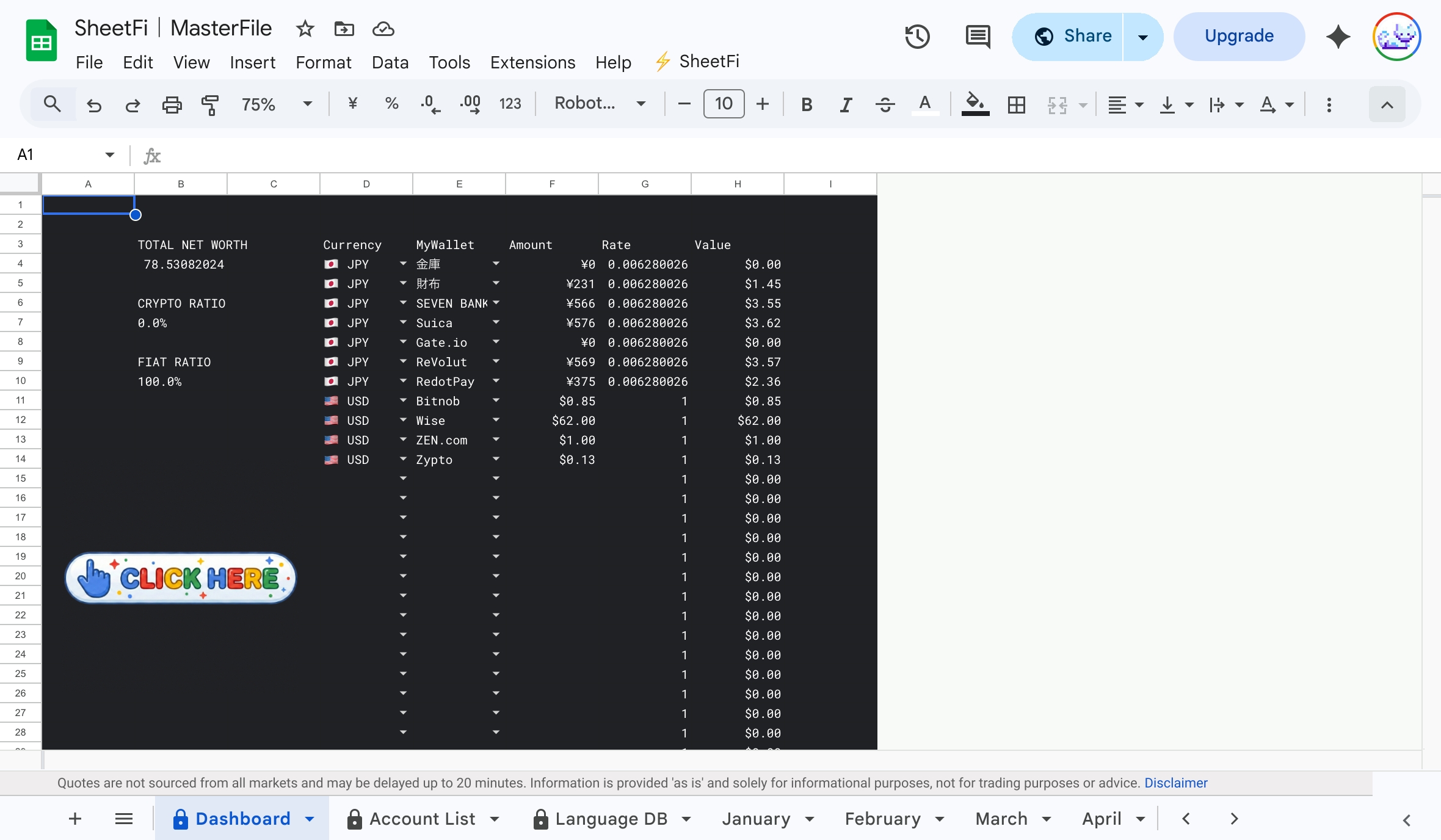Open the Disclaimer link
The height and width of the screenshot is (840, 1441).
pyautogui.click(x=1175, y=783)
